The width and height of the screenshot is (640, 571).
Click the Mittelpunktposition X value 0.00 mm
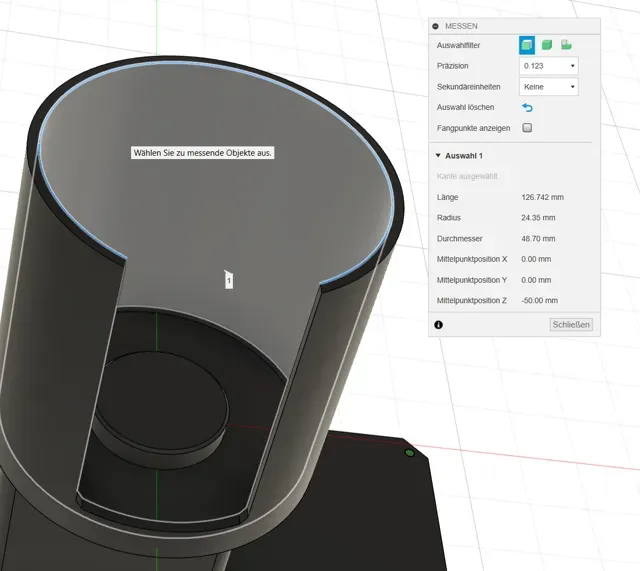(536, 259)
